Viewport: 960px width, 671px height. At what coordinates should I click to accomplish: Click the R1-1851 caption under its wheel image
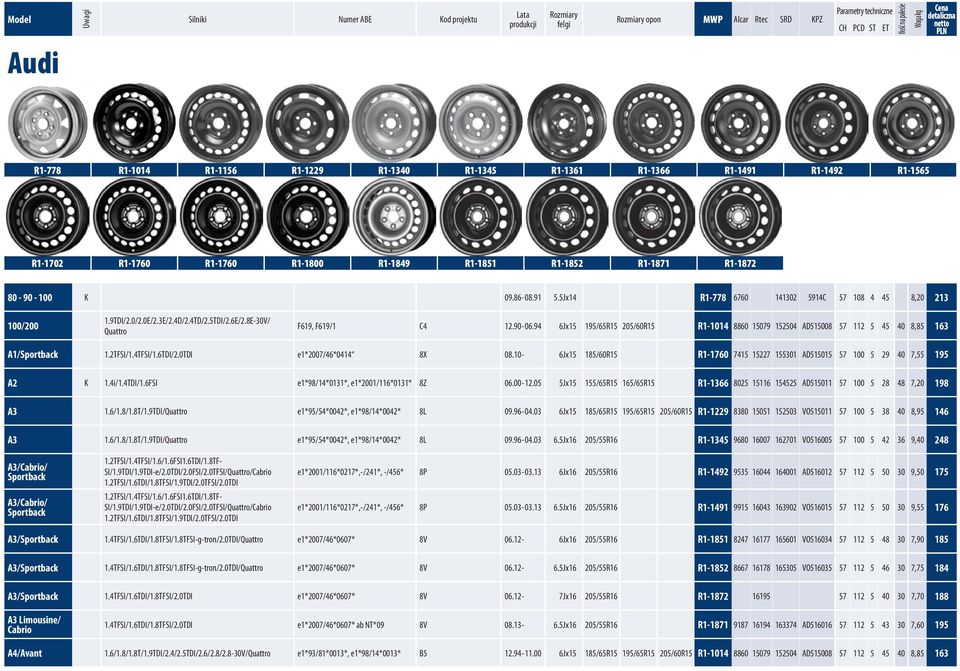481,263
